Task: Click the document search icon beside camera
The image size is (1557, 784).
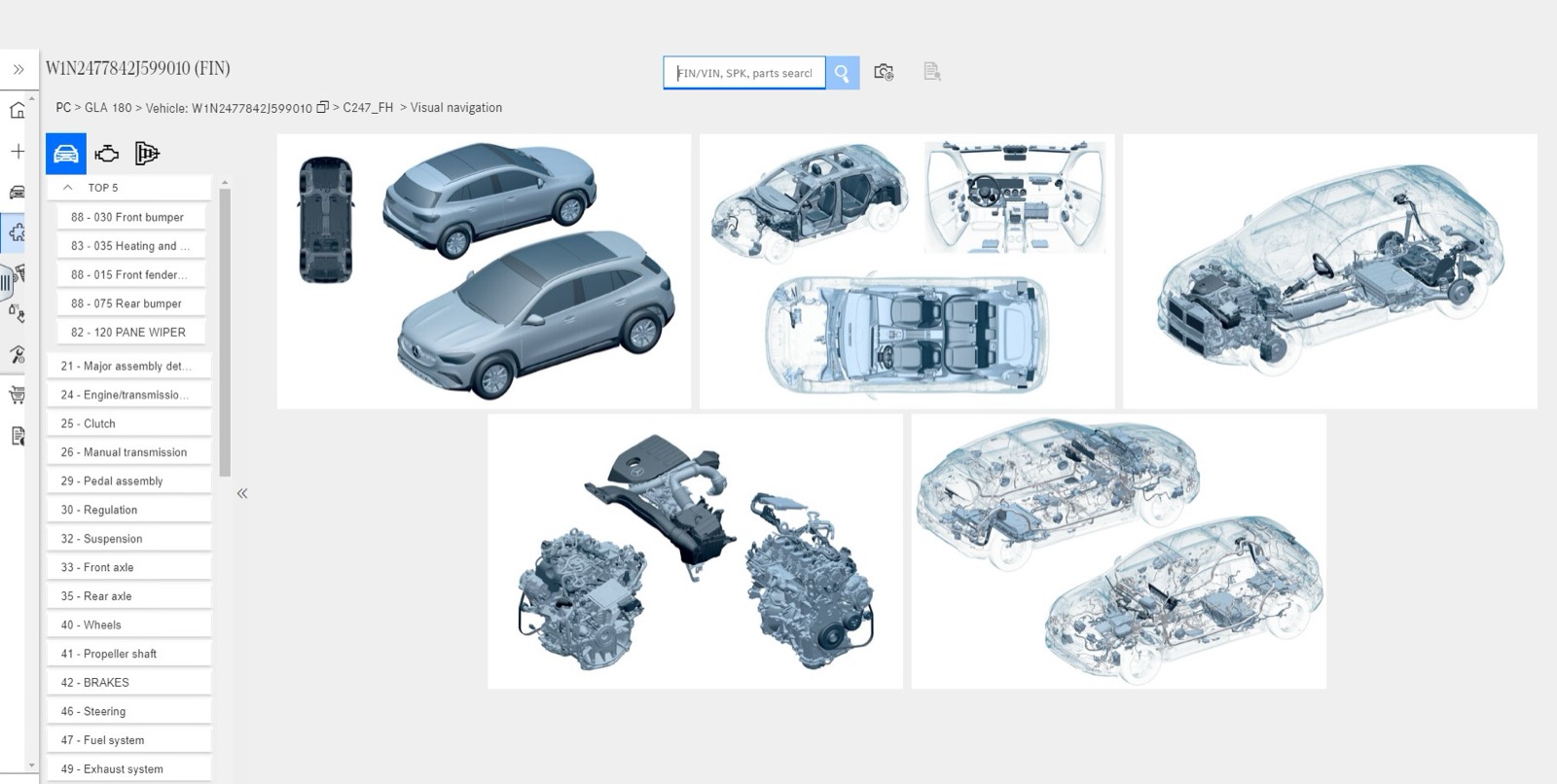Action: [x=932, y=72]
